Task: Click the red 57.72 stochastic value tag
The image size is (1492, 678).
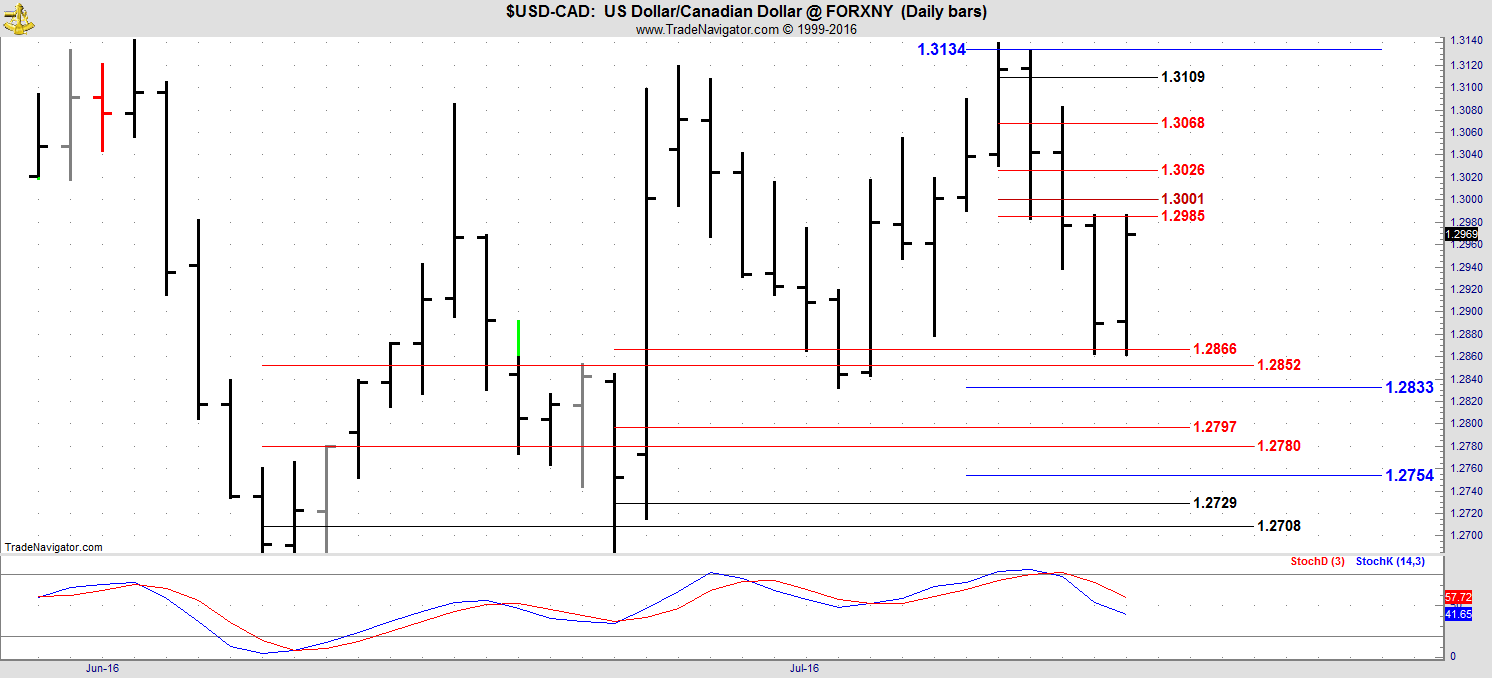Action: pos(1458,596)
